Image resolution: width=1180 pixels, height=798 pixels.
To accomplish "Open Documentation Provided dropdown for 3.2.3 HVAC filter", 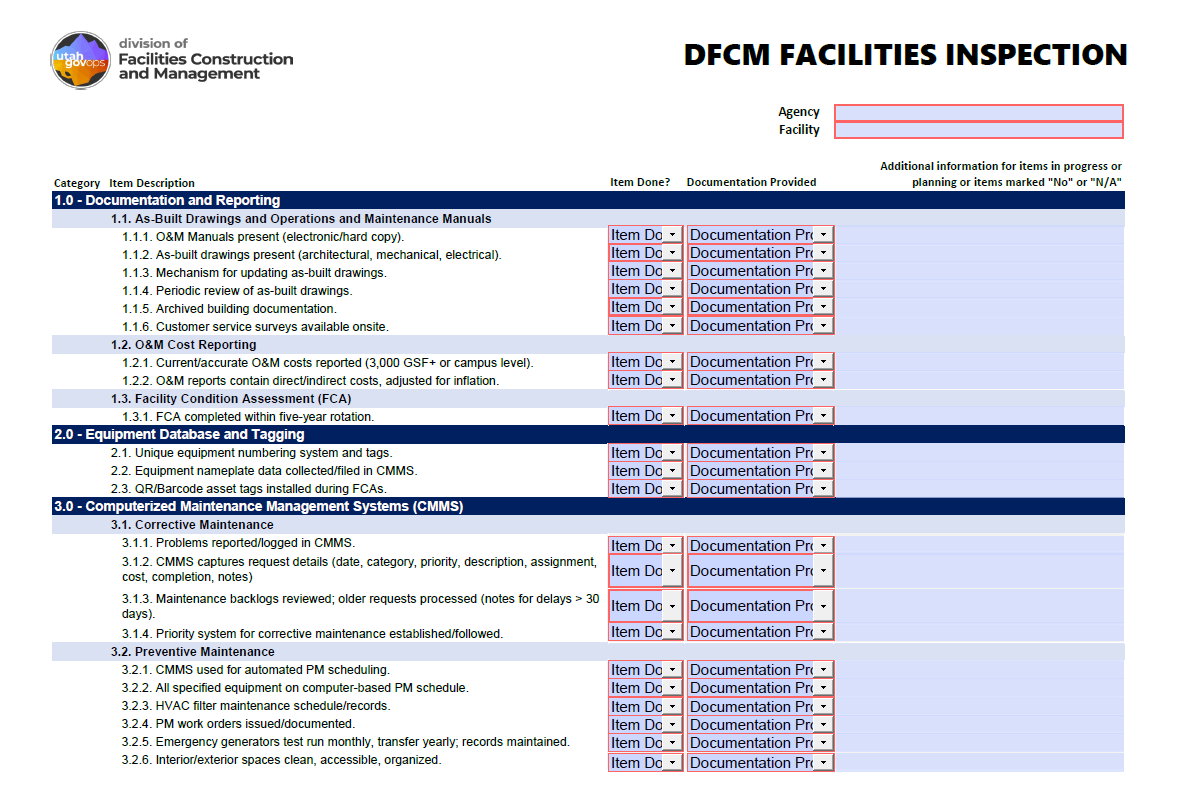I will point(760,706).
